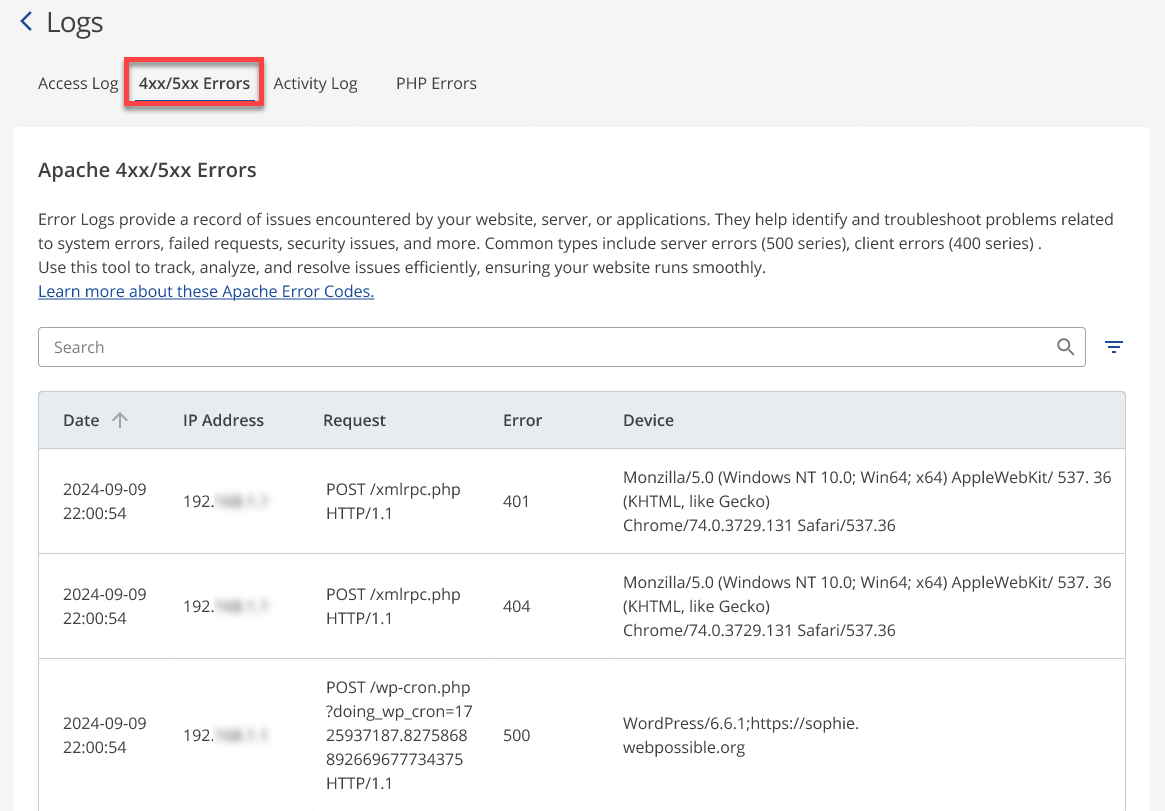Click the Request column header
This screenshot has height=811, width=1165.
coord(354,420)
